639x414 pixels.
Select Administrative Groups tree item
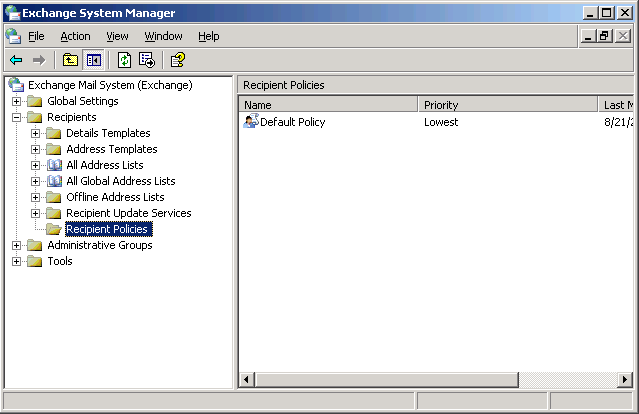[x=100, y=245]
